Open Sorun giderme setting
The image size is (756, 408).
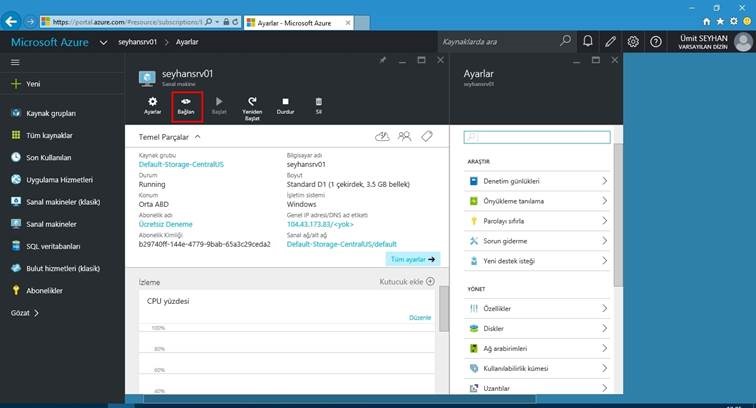click(537, 241)
